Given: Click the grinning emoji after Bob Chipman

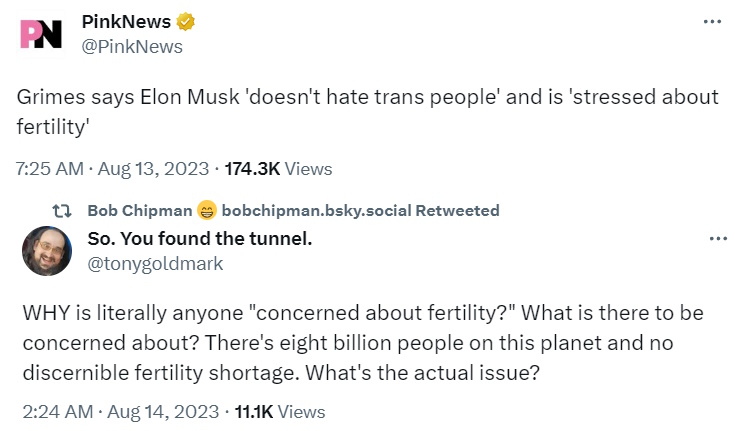Looking at the screenshot, I should (x=207, y=210).
